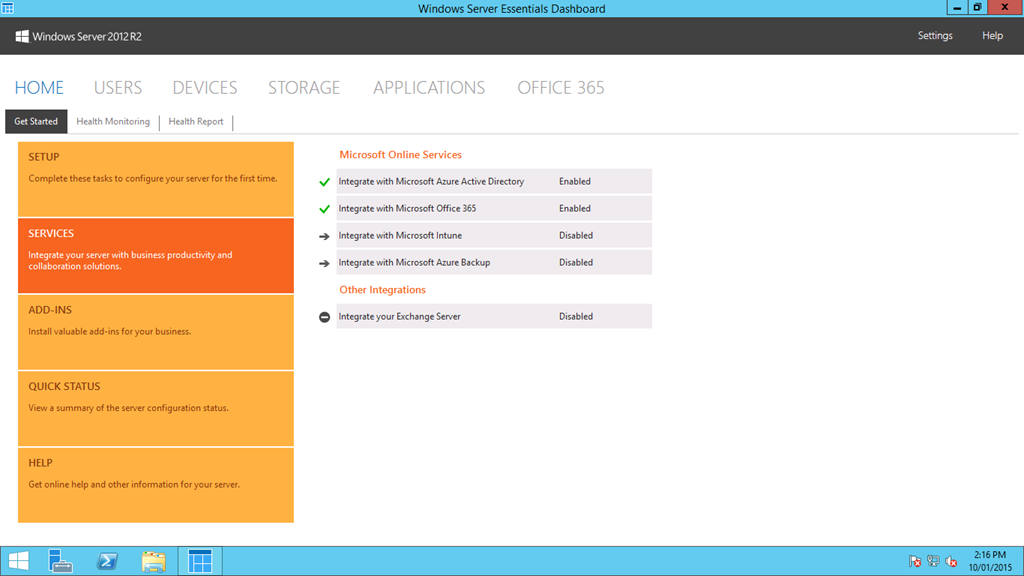Click the minus icon beside Exchange Server row

click(324, 316)
